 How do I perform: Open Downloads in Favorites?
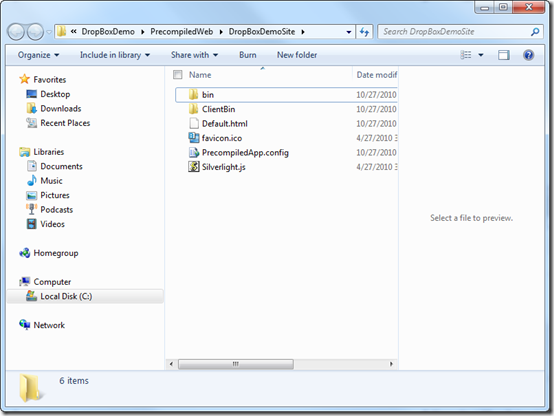click(61, 109)
